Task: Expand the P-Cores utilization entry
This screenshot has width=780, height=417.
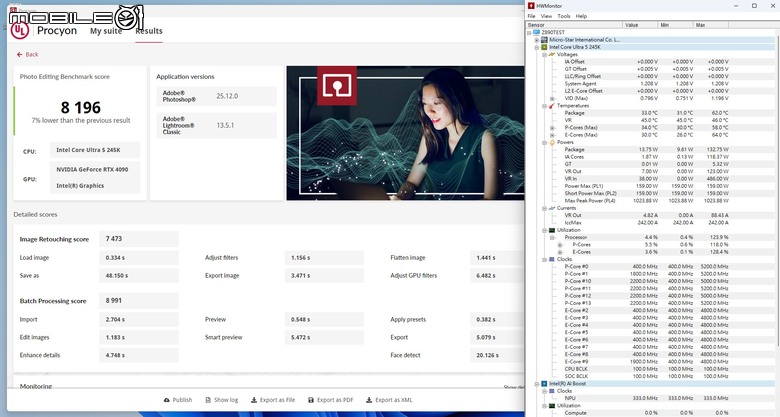Action: [x=560, y=245]
